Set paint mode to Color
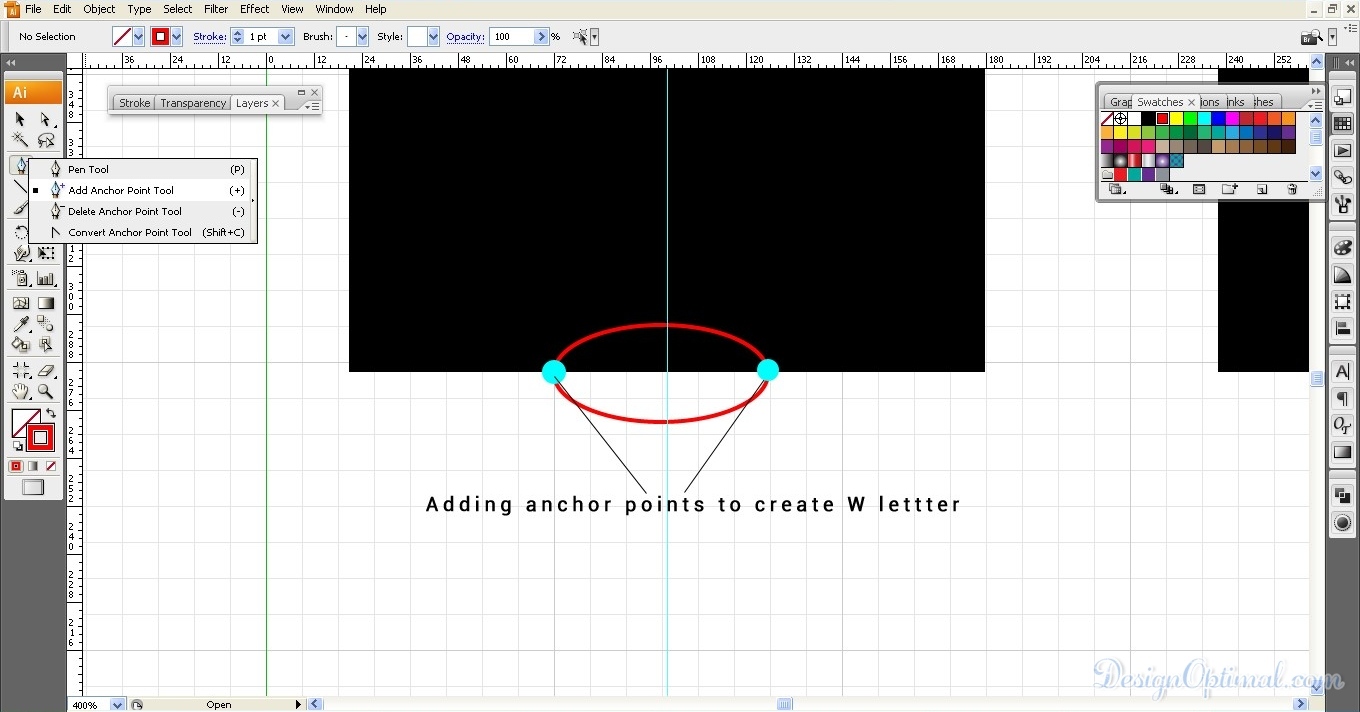 tap(16, 466)
